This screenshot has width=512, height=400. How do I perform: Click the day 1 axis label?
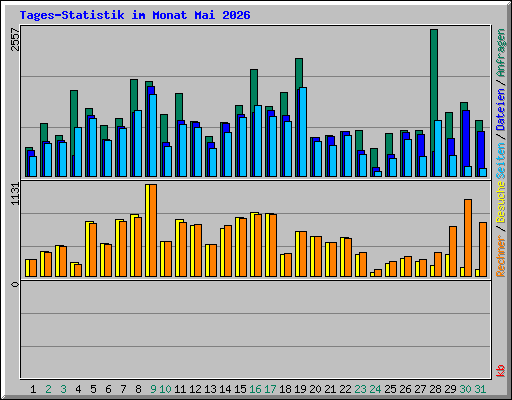pos(33,389)
